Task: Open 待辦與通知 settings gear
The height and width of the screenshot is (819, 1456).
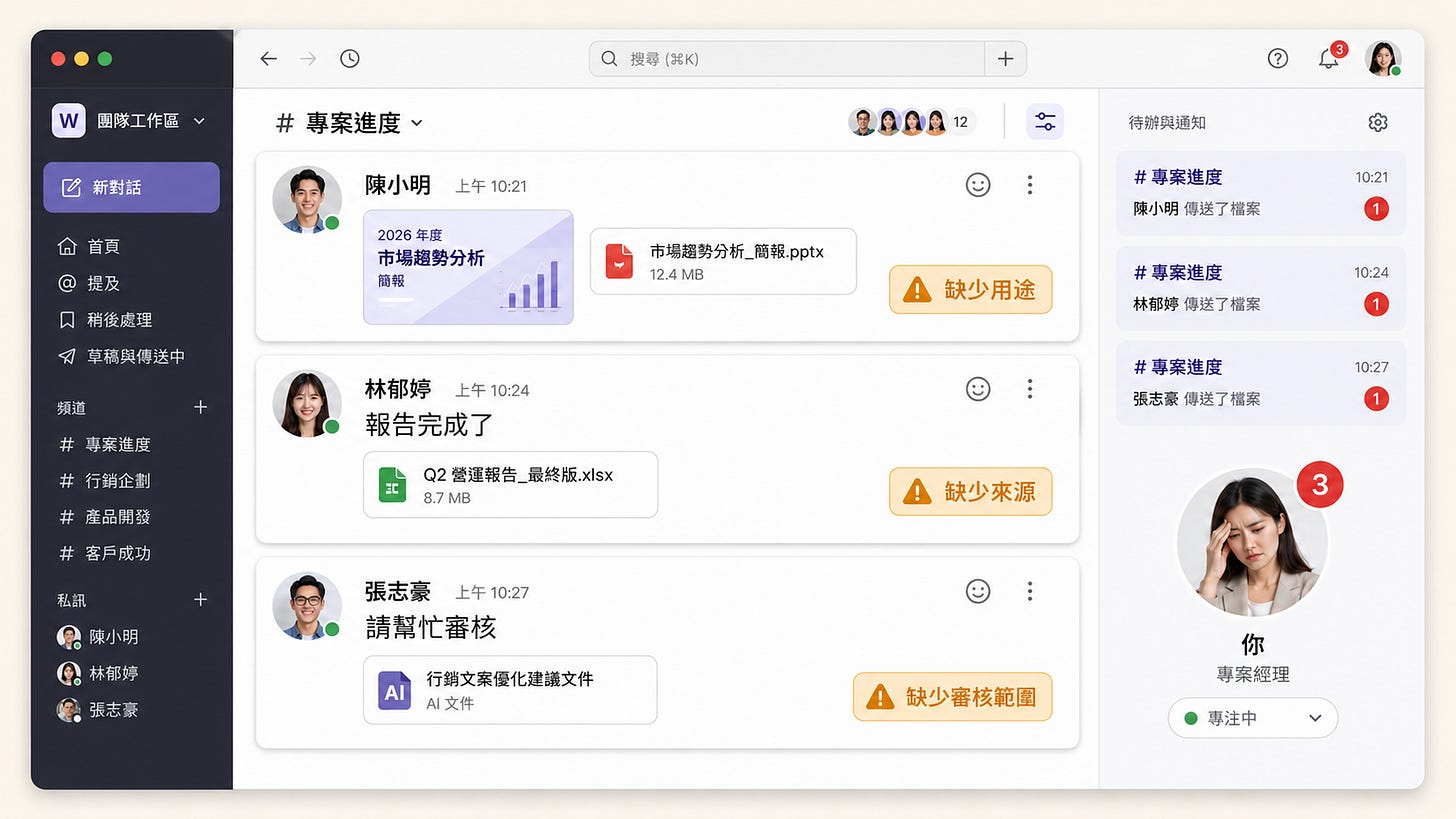Action: tap(1378, 122)
